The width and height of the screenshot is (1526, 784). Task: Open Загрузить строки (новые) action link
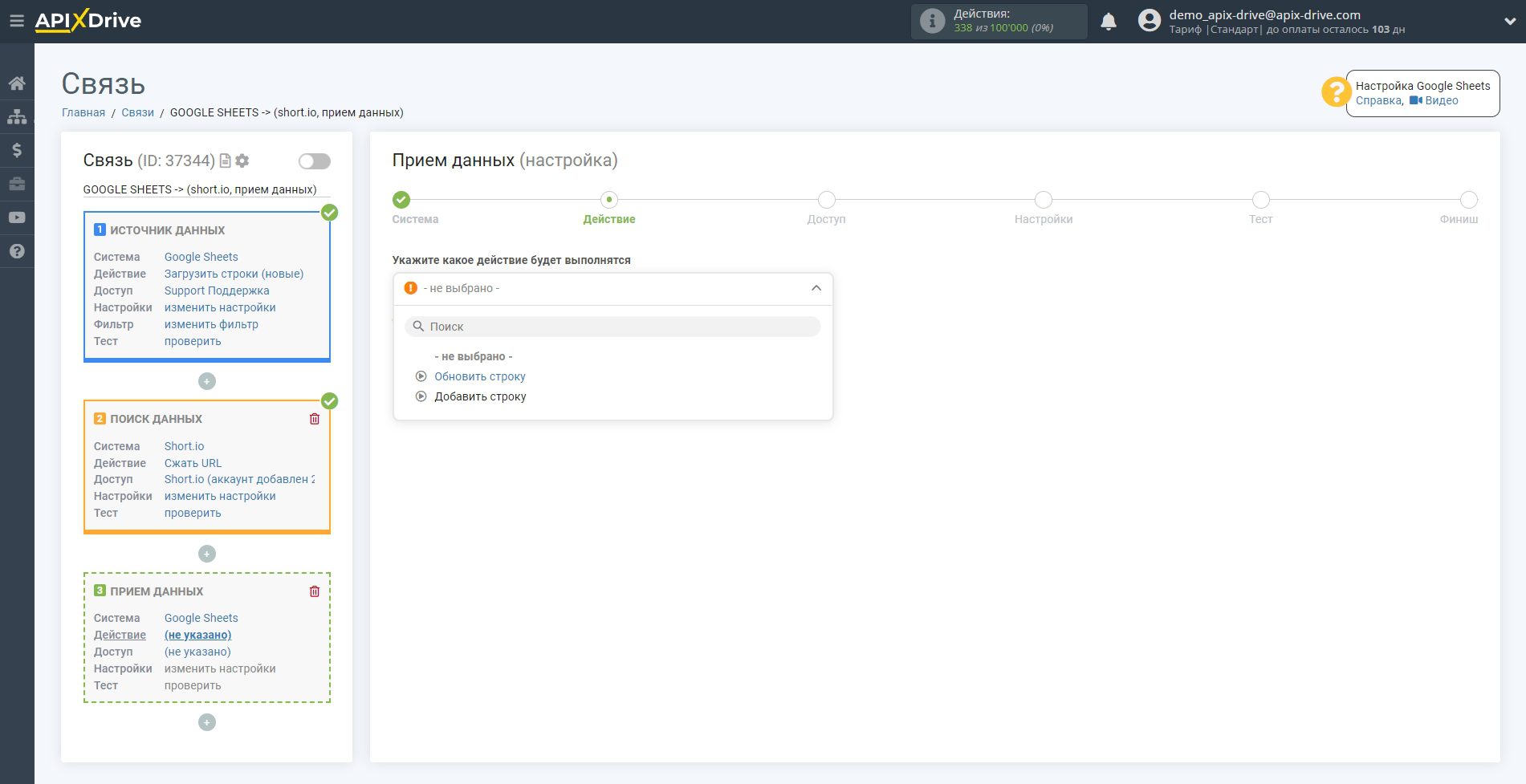[x=234, y=274]
